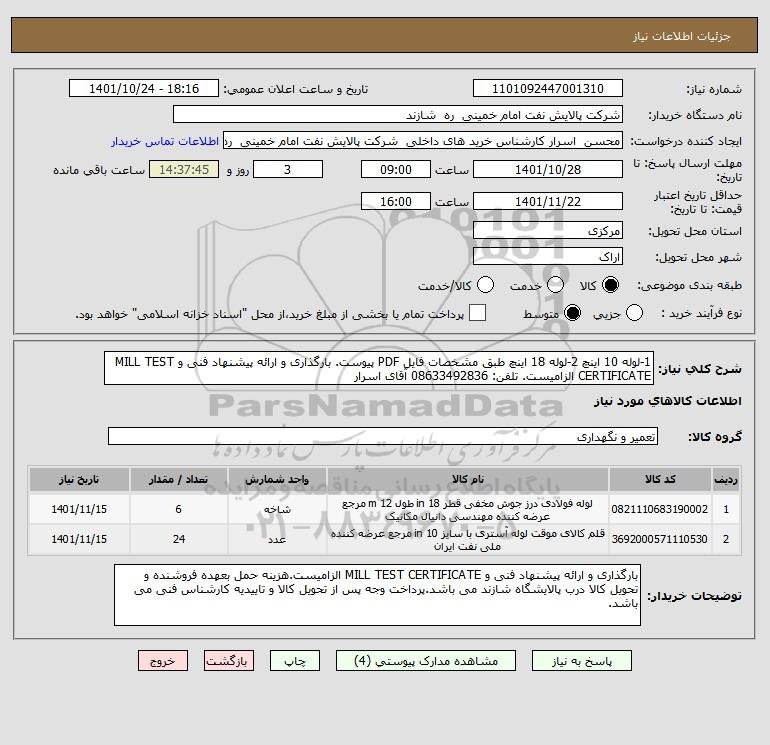
Task: Click the 10 inch lining pipe item name
Action: (468, 539)
